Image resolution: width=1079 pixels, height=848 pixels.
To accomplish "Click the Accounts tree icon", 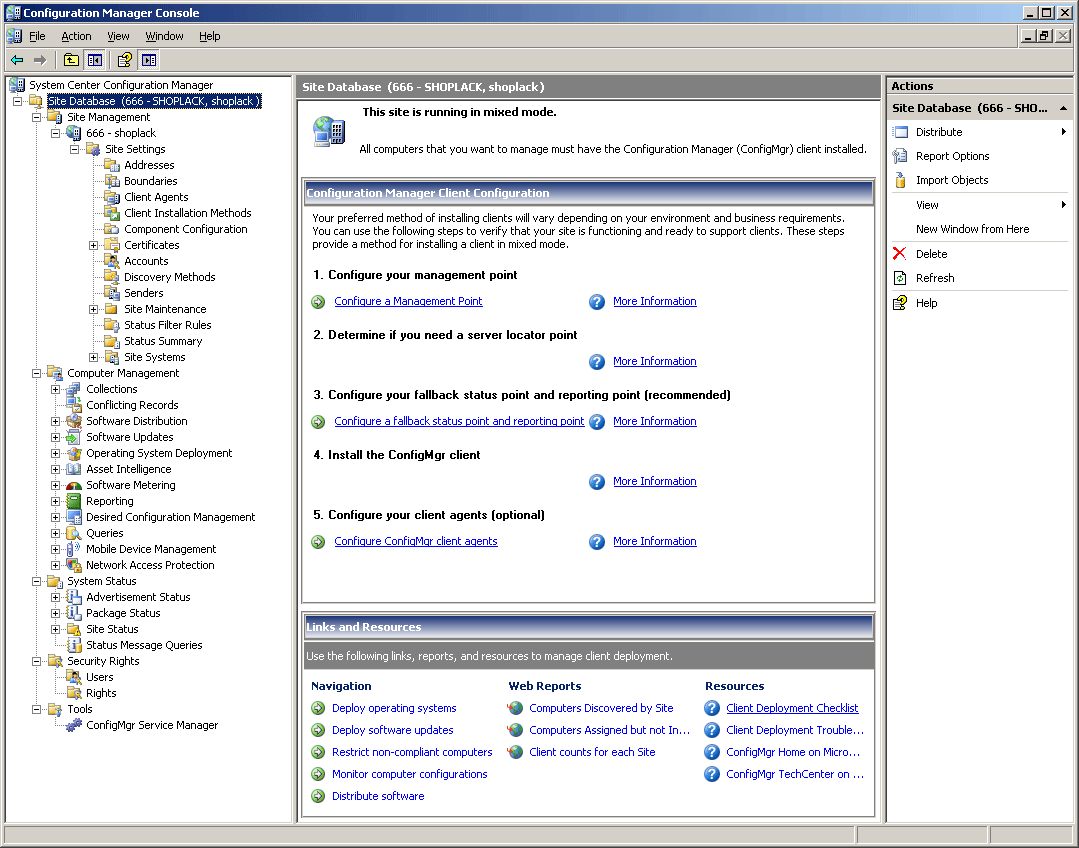I will (111, 261).
